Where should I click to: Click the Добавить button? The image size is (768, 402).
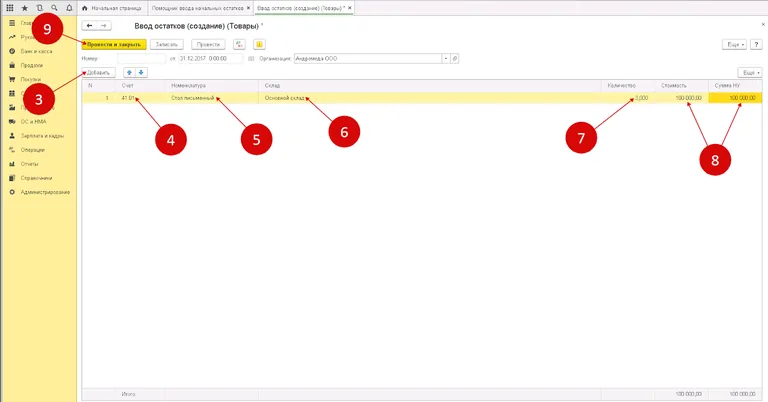[x=98, y=73]
